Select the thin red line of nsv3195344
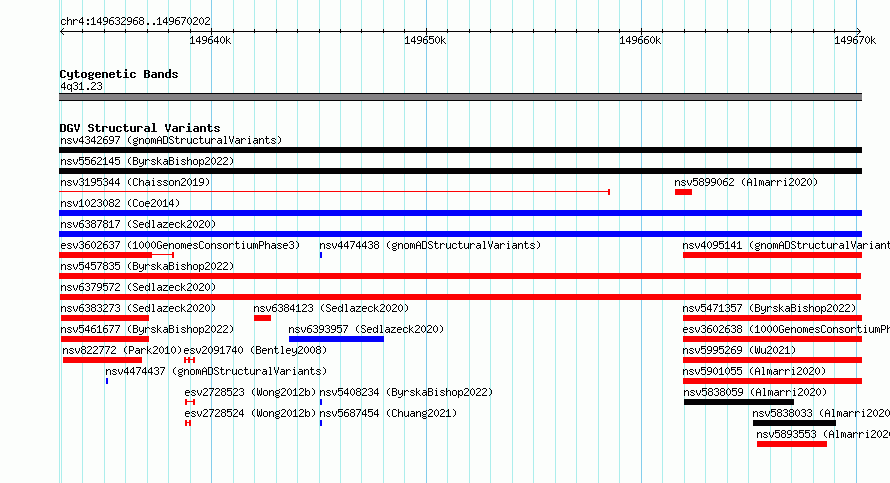This screenshot has height=483, width=890. click(334, 192)
